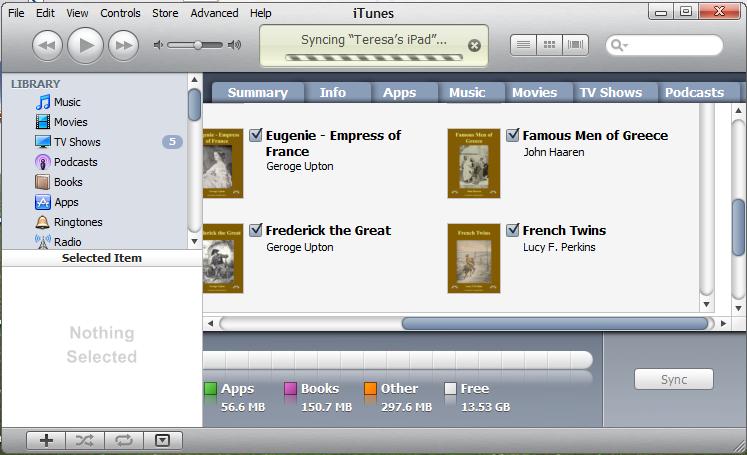Image resolution: width=747 pixels, height=455 pixels.
Task: Click the Play button
Action: [x=85, y=44]
